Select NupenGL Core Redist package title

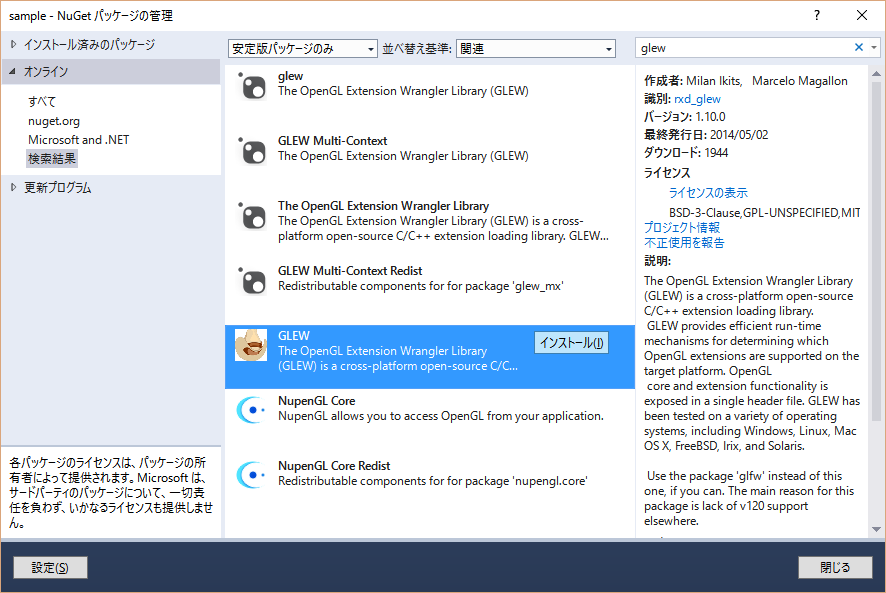[x=334, y=466]
